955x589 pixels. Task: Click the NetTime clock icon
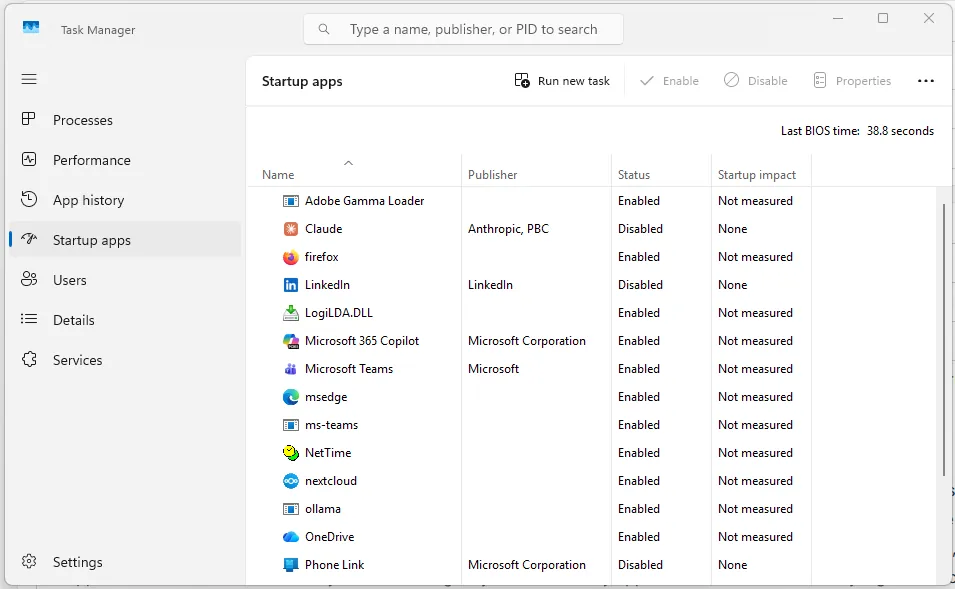click(x=291, y=453)
